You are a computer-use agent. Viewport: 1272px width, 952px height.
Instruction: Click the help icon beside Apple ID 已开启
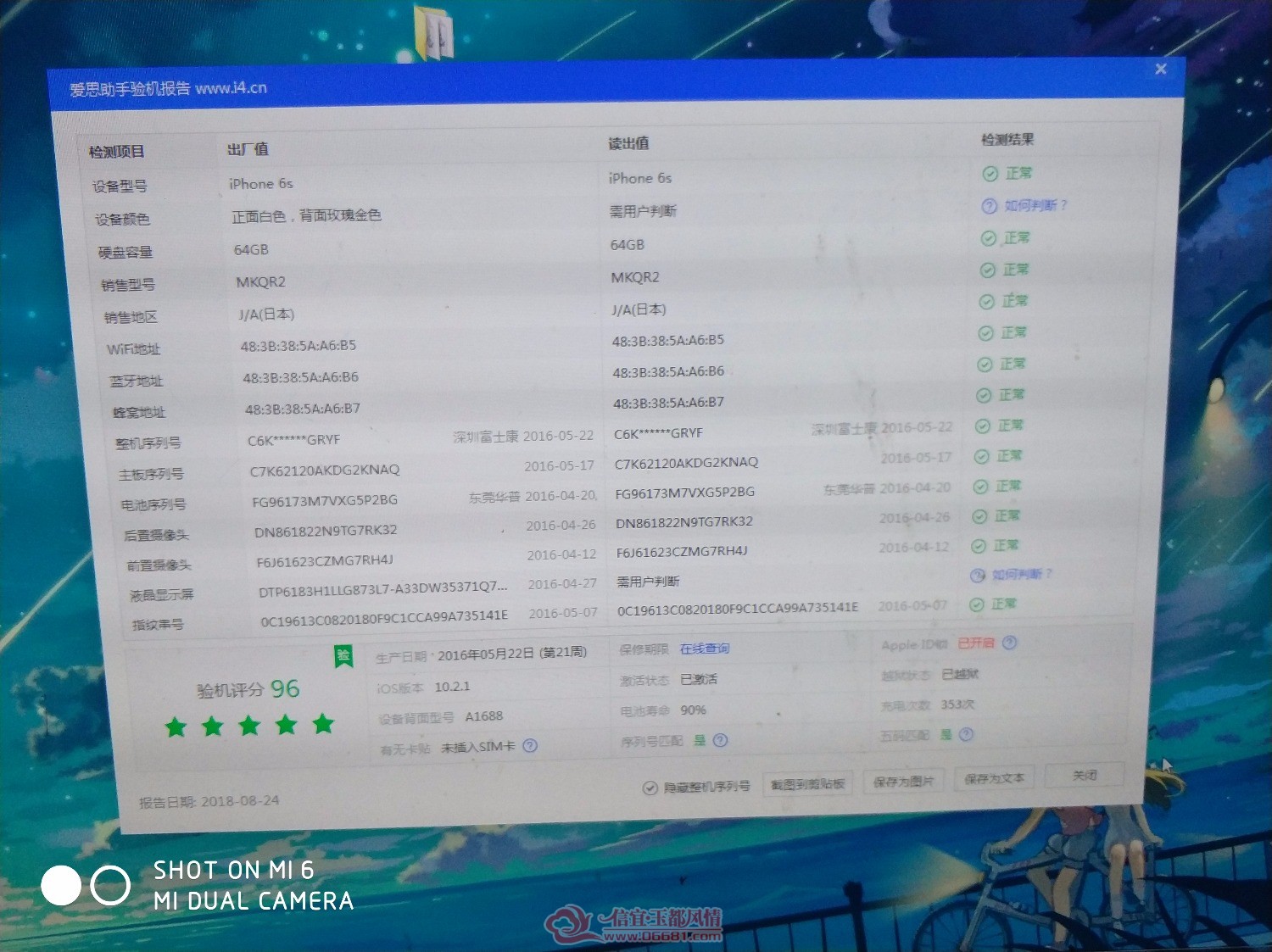point(1009,643)
